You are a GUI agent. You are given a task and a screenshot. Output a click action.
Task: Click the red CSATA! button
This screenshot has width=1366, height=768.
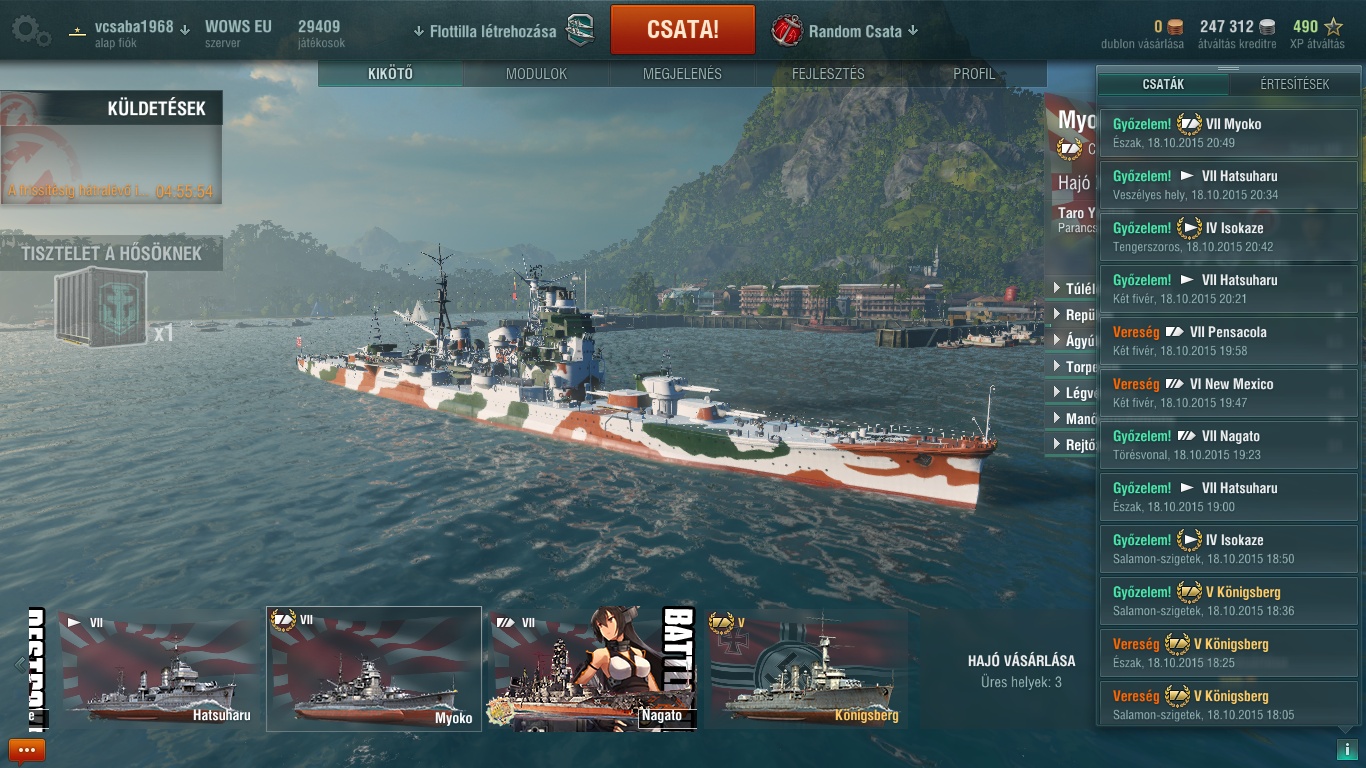point(683,29)
